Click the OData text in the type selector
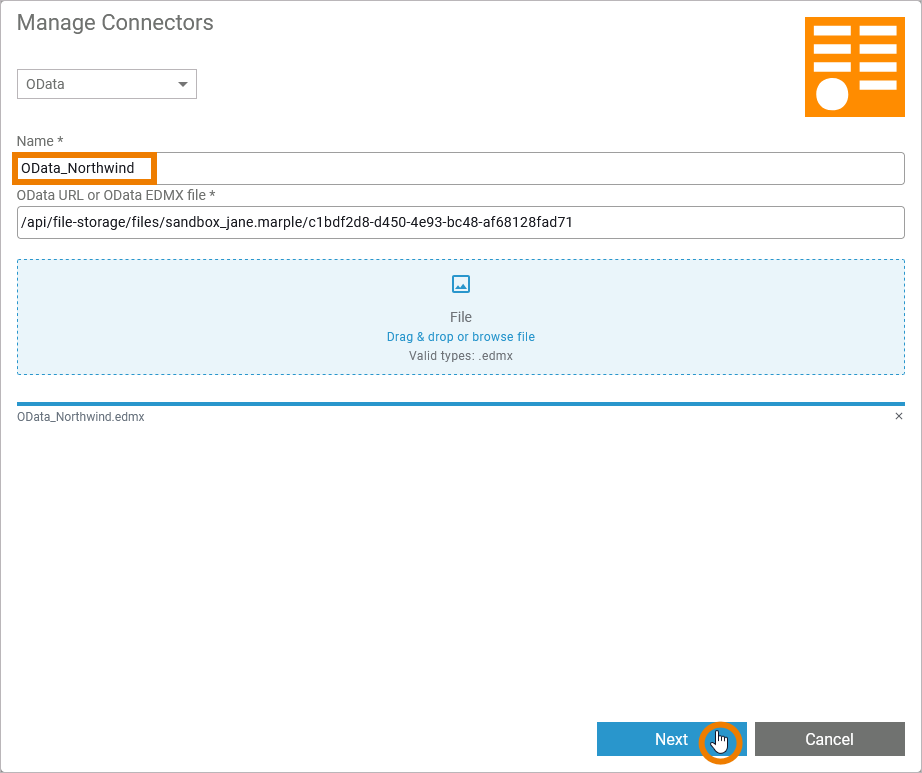Viewport: 922px width, 773px height. click(46, 85)
